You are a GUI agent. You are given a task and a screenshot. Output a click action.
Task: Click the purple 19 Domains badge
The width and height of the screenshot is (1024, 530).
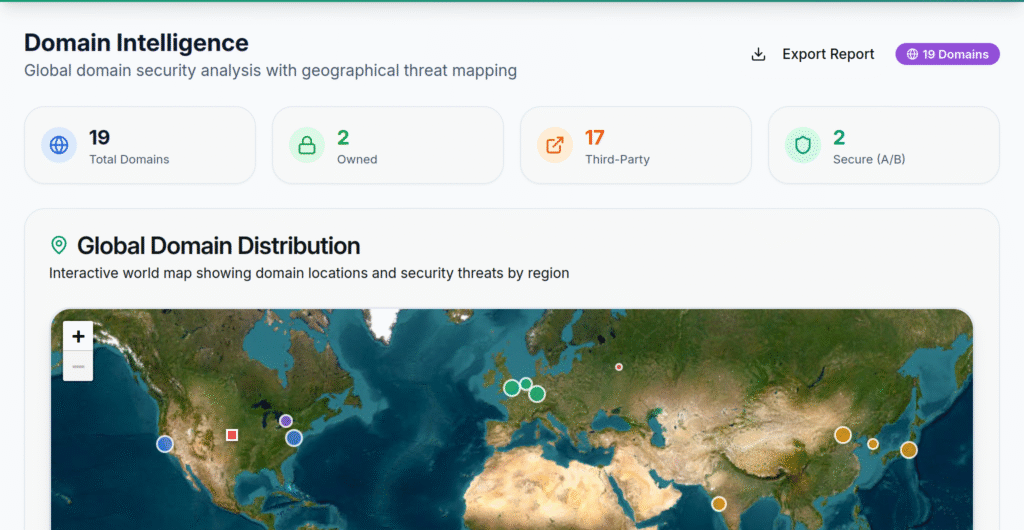click(947, 54)
